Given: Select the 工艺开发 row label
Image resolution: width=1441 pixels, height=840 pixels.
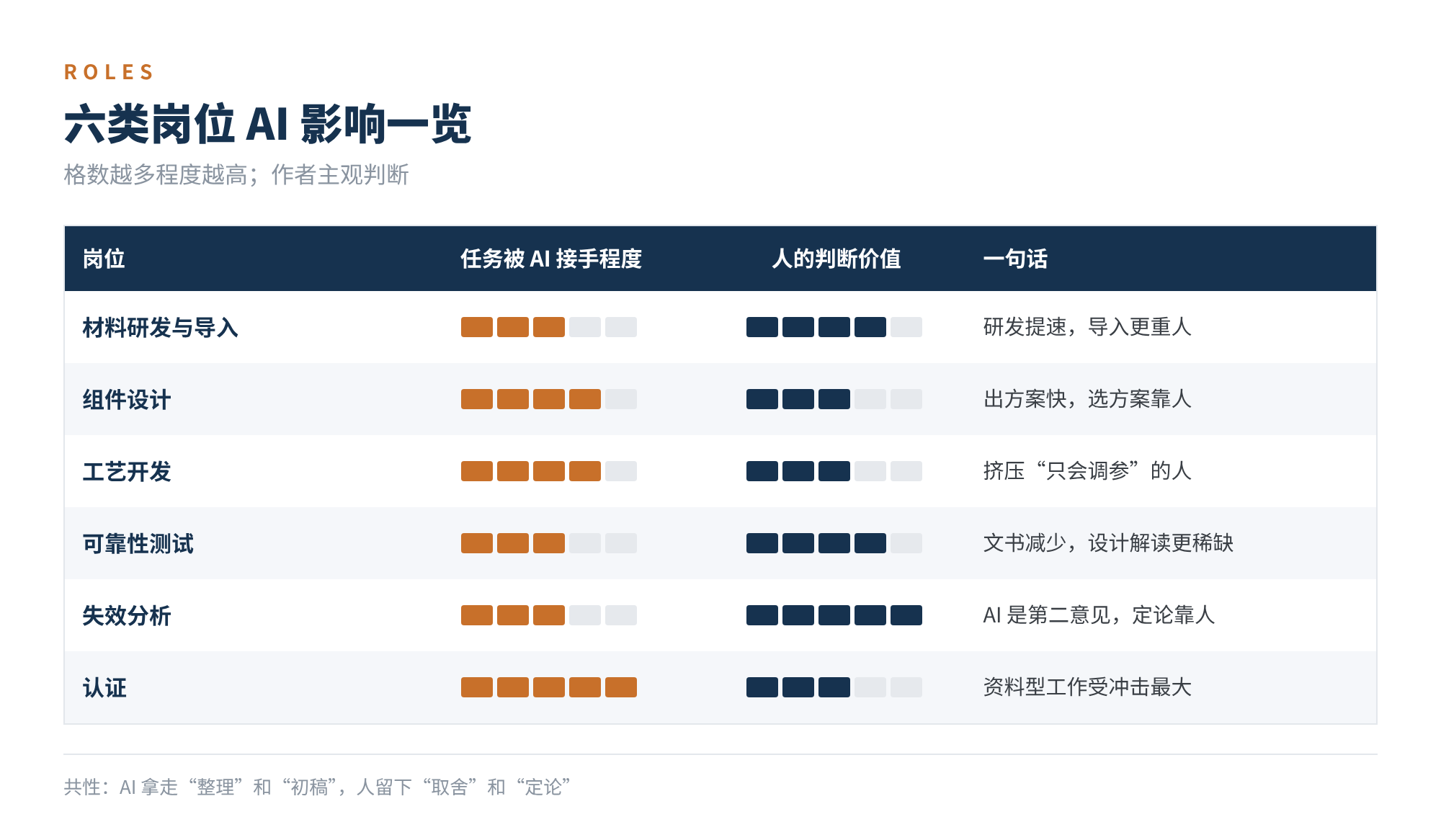Looking at the screenshot, I should (127, 471).
